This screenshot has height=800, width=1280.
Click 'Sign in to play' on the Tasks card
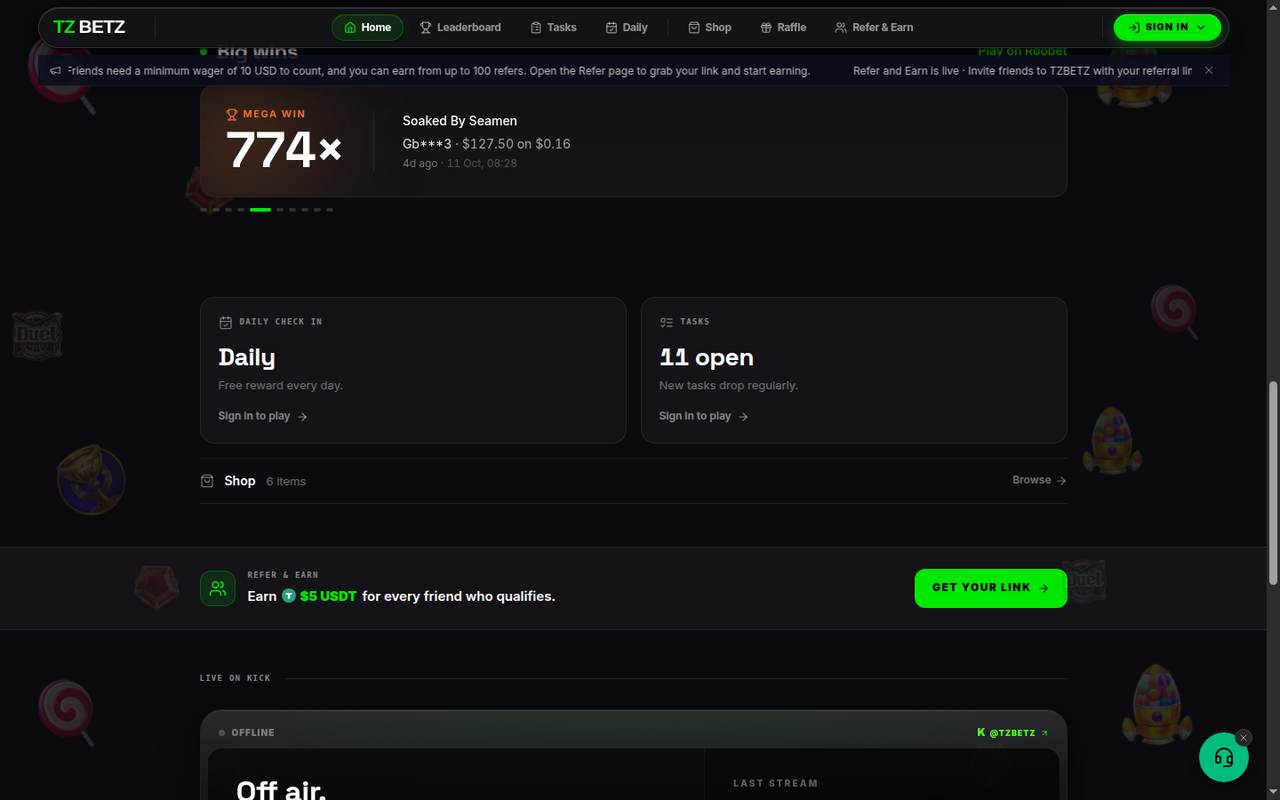click(x=704, y=416)
